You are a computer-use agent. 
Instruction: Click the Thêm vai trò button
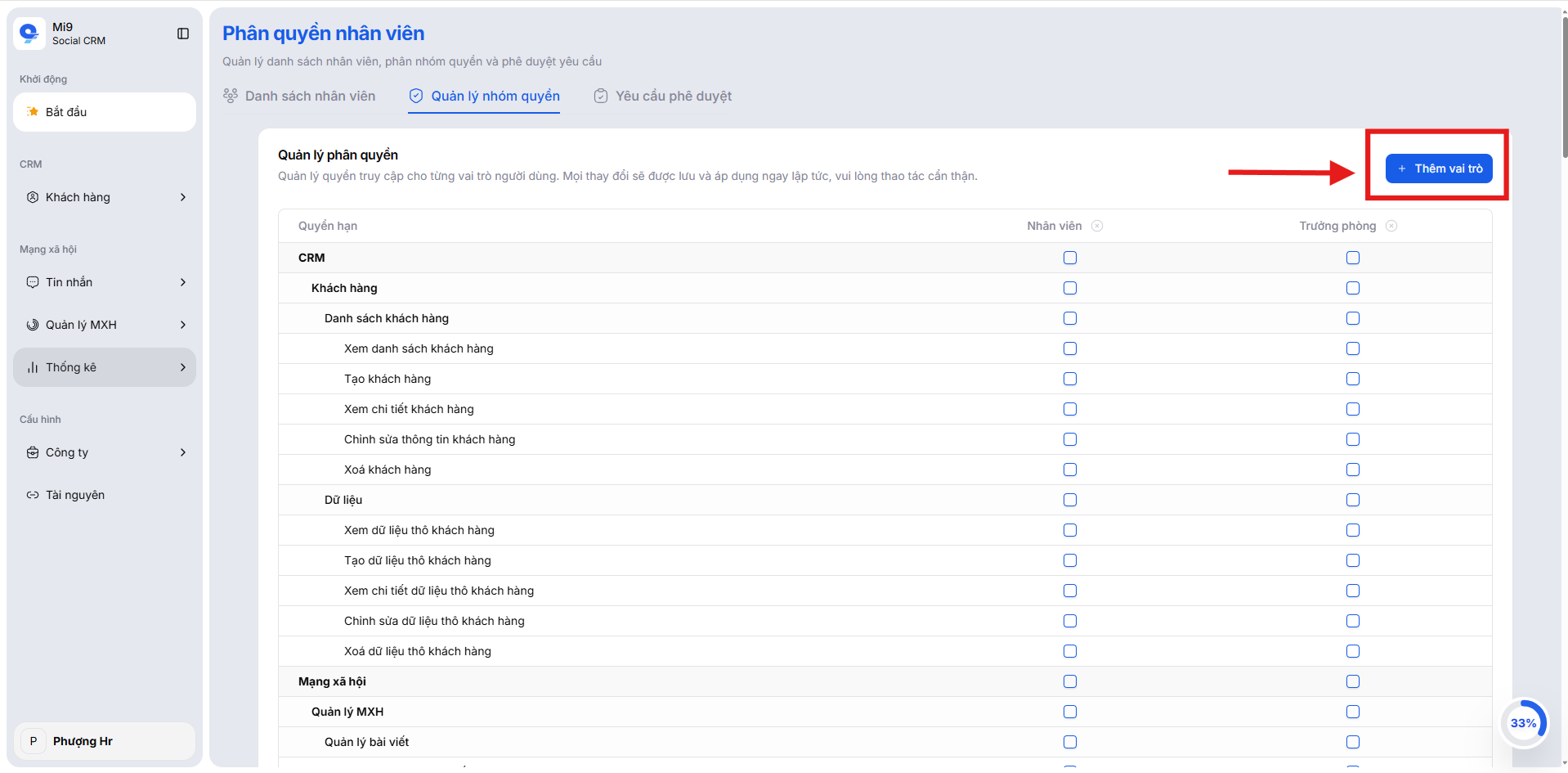(x=1439, y=169)
